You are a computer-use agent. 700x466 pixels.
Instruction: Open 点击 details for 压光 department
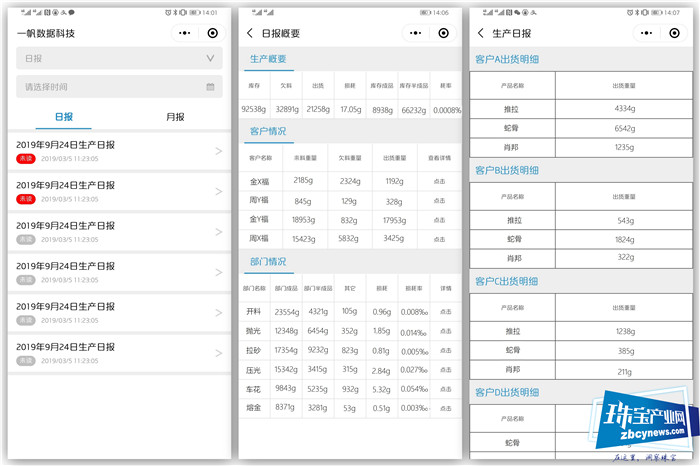pyautogui.click(x=446, y=370)
